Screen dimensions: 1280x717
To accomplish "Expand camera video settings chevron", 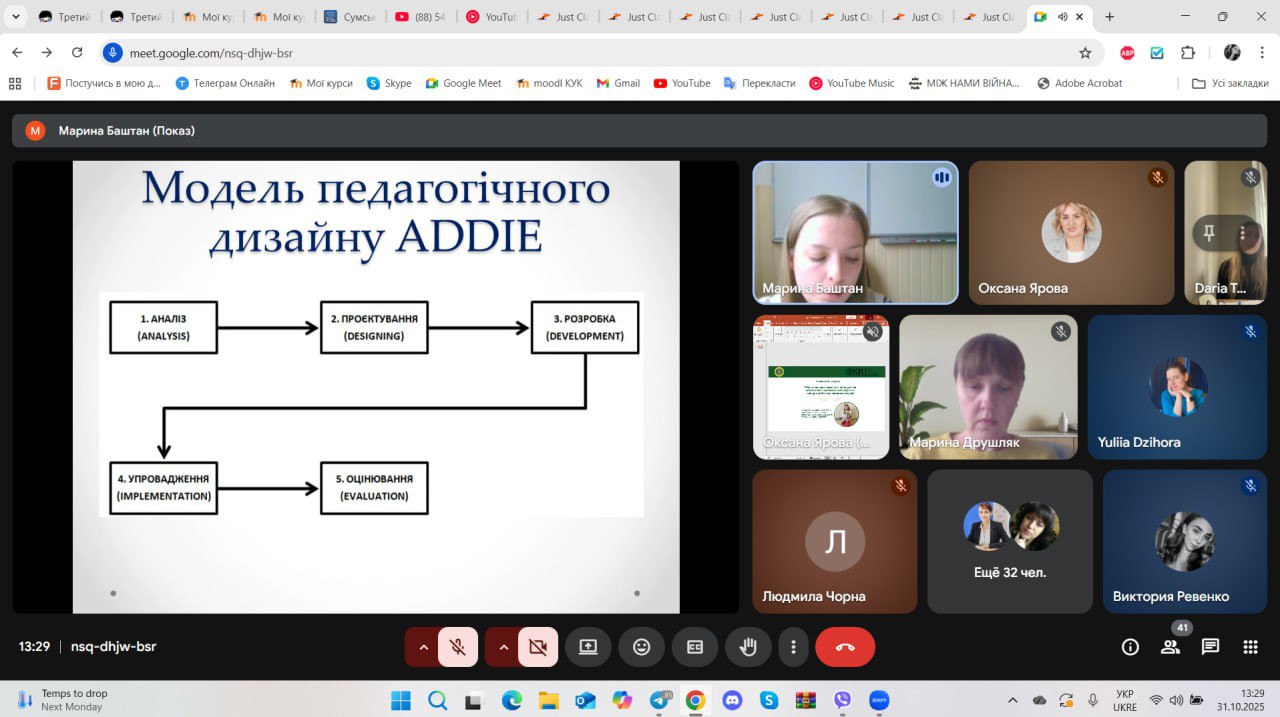I will coord(504,647).
